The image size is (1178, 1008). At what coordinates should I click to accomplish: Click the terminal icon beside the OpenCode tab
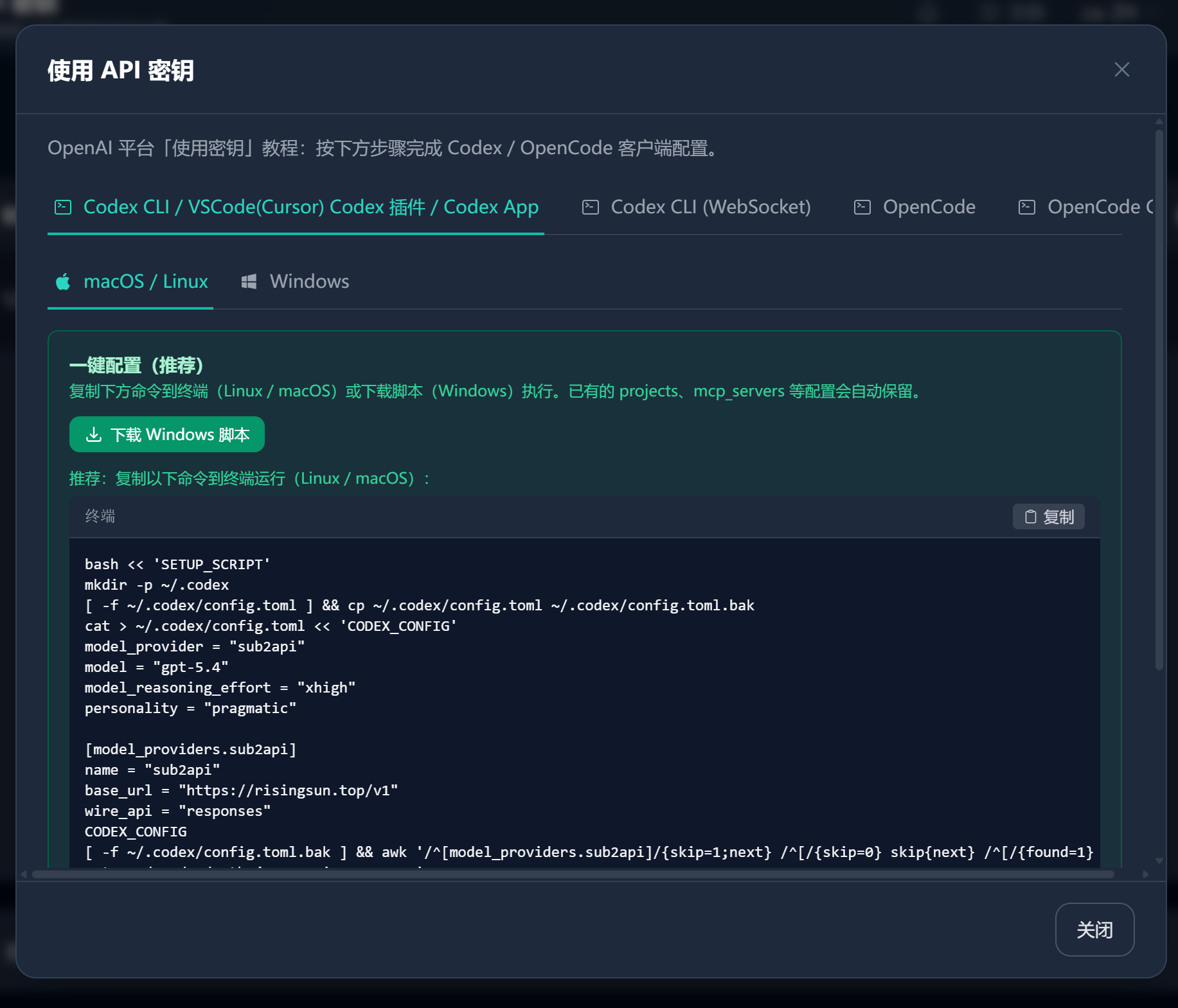click(x=862, y=207)
